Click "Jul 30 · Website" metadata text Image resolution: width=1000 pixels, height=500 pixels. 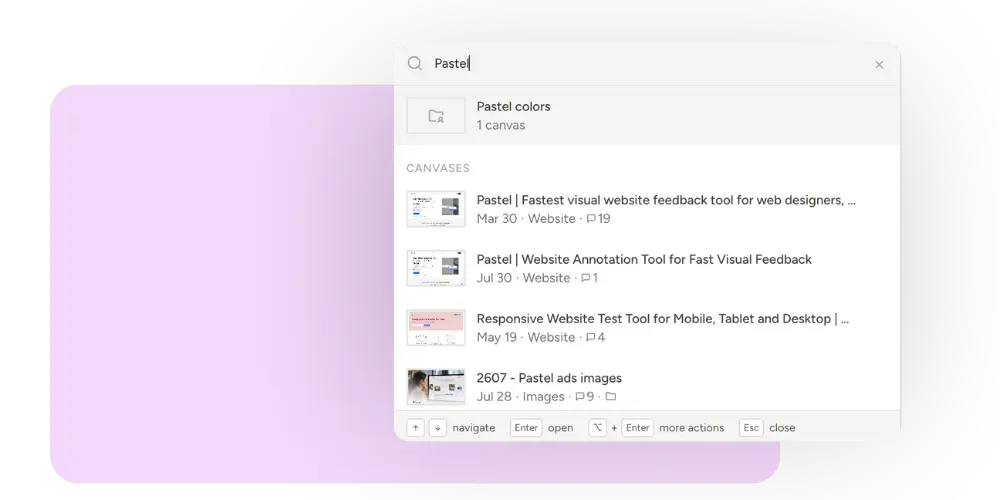coord(524,278)
